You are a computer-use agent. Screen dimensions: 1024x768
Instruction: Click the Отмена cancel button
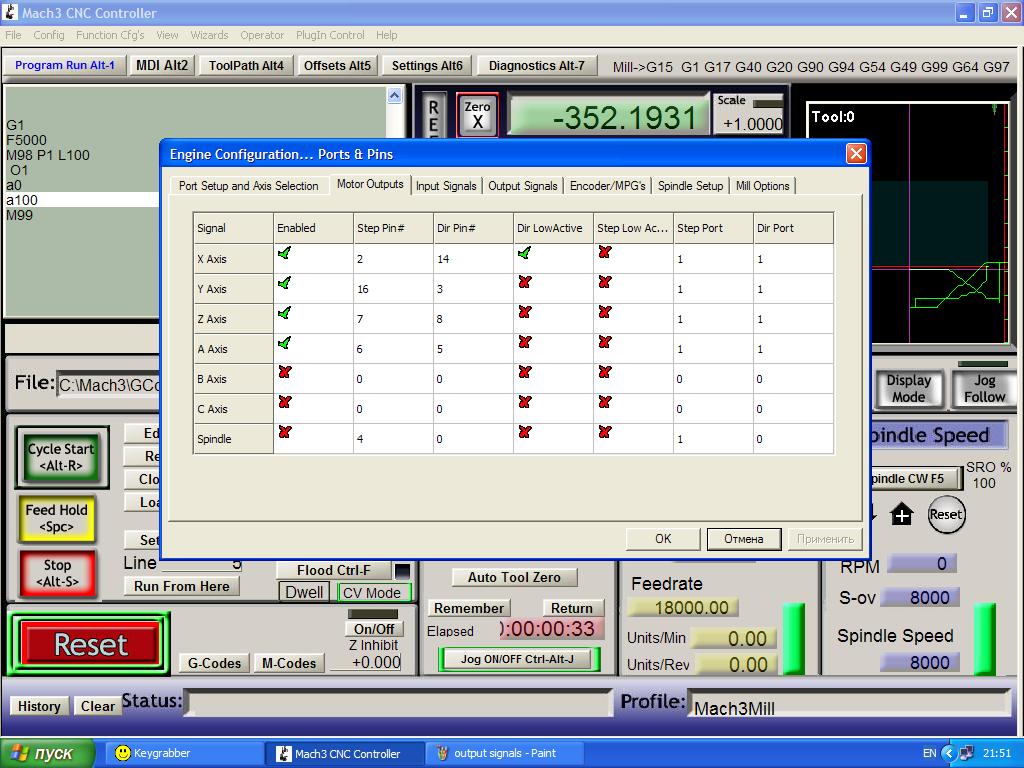pyautogui.click(x=744, y=539)
